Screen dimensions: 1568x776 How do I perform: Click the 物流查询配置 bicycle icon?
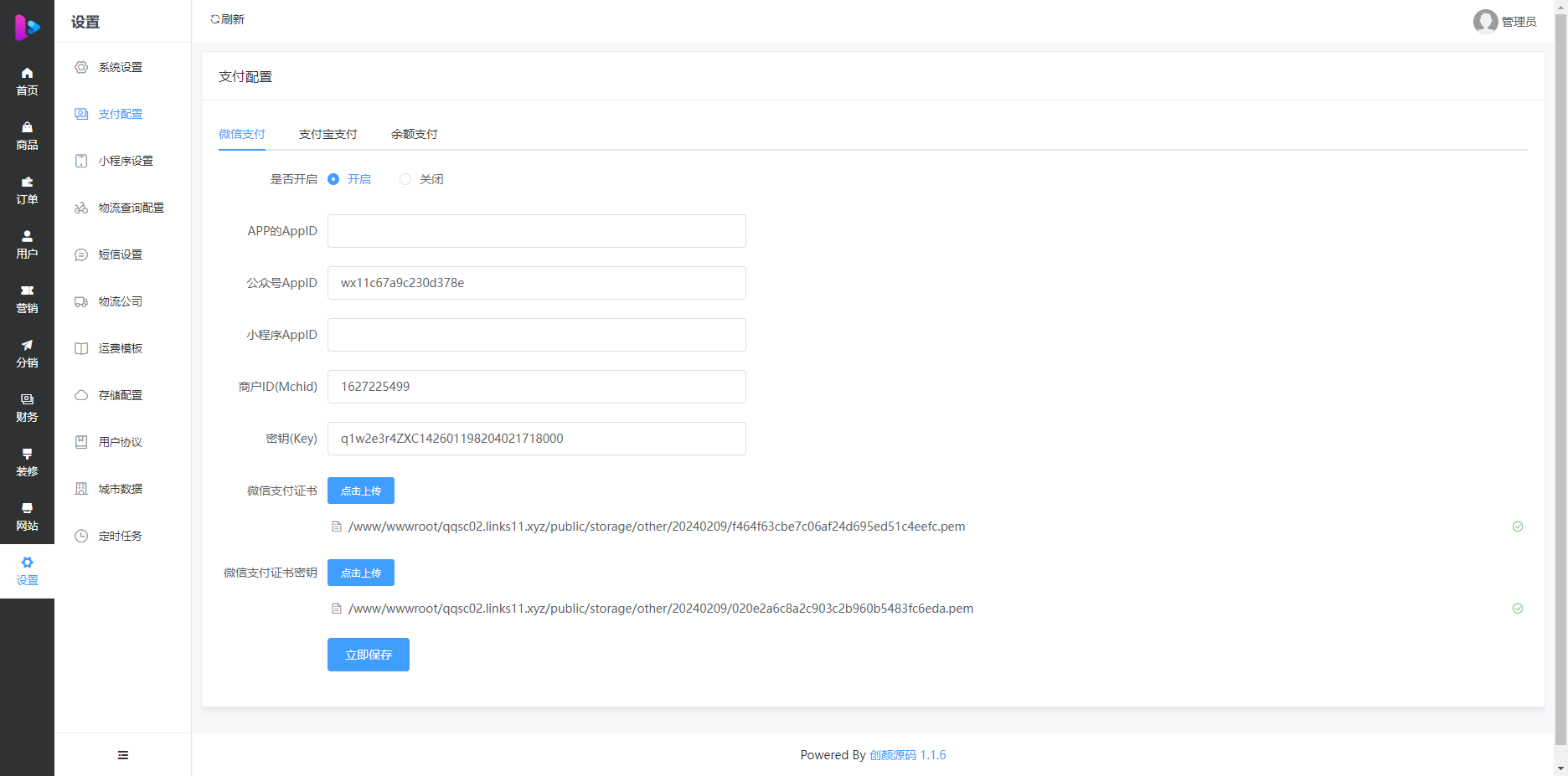[81, 208]
